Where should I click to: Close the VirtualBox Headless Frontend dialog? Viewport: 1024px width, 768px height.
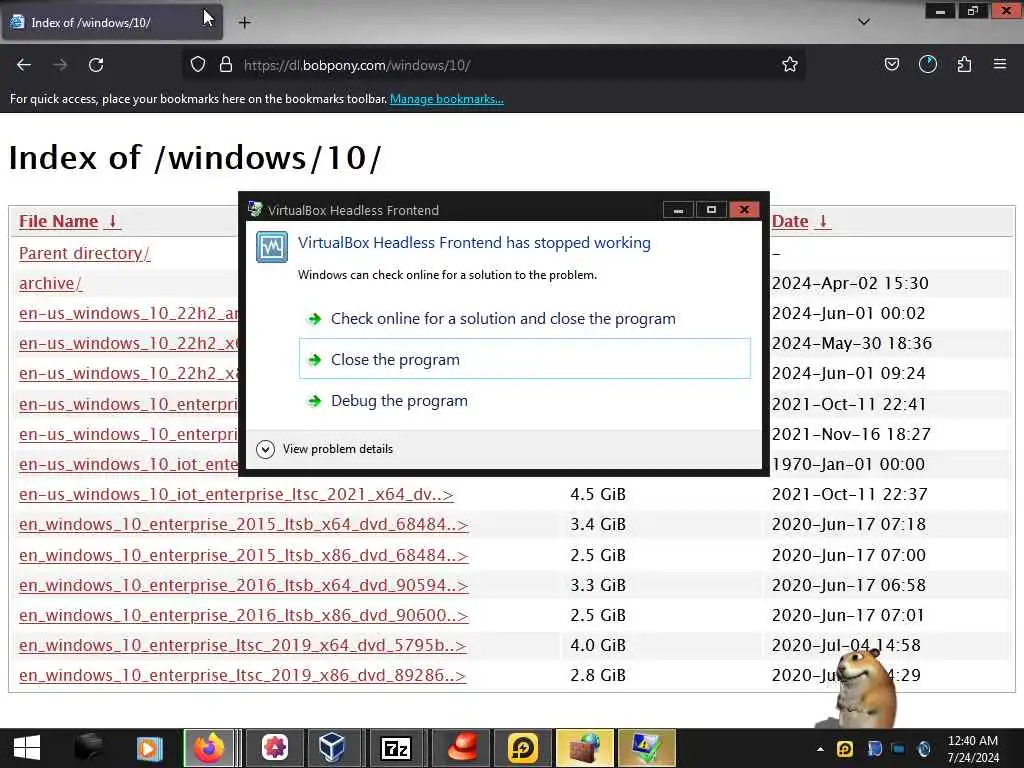point(743,210)
